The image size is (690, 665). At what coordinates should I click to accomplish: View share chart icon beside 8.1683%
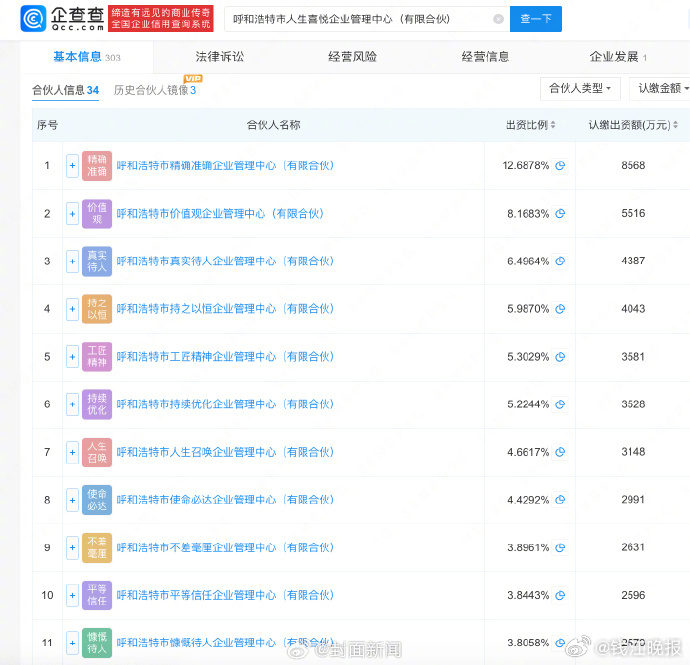pos(560,214)
